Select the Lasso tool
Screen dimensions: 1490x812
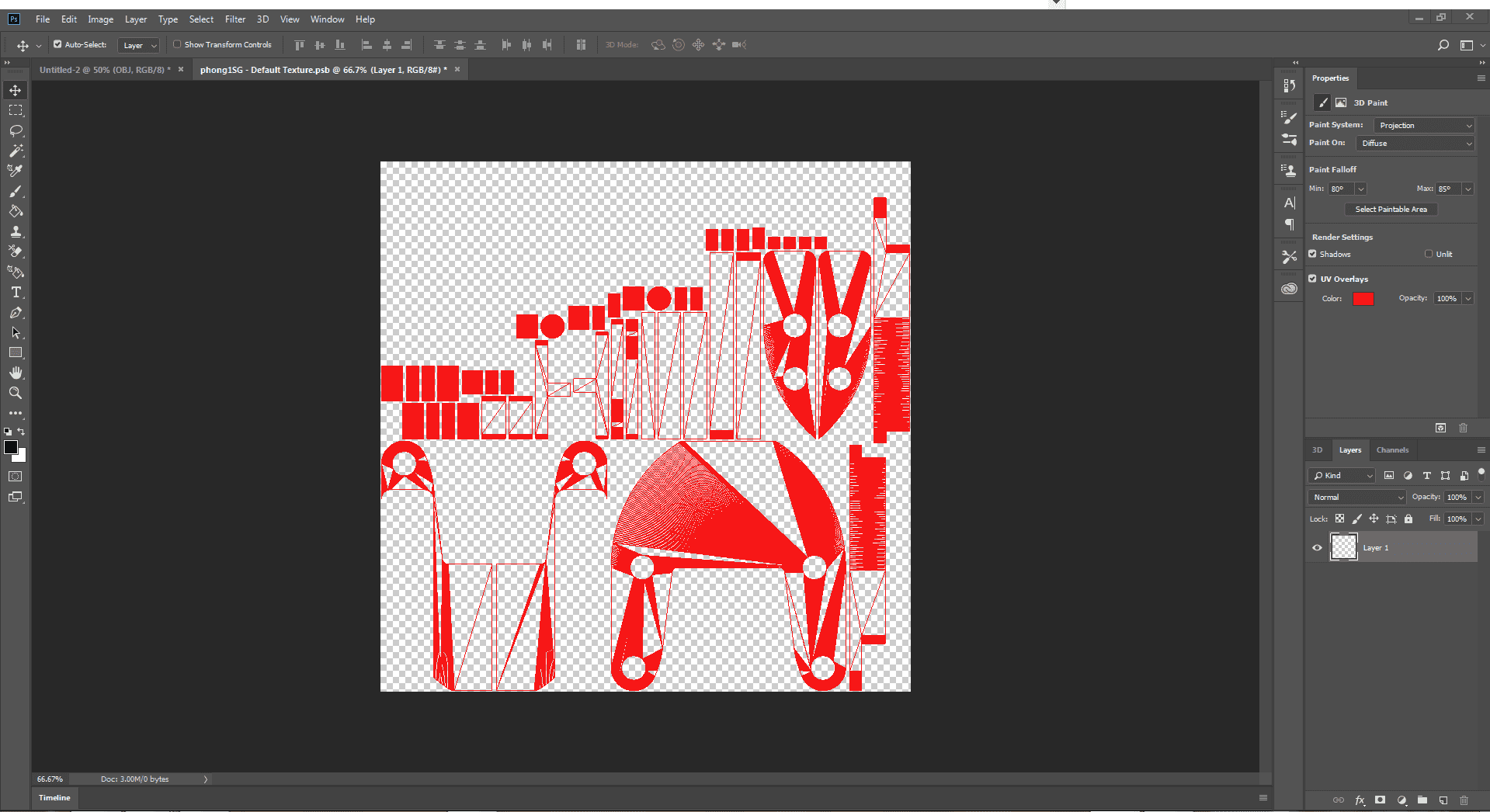[16, 131]
